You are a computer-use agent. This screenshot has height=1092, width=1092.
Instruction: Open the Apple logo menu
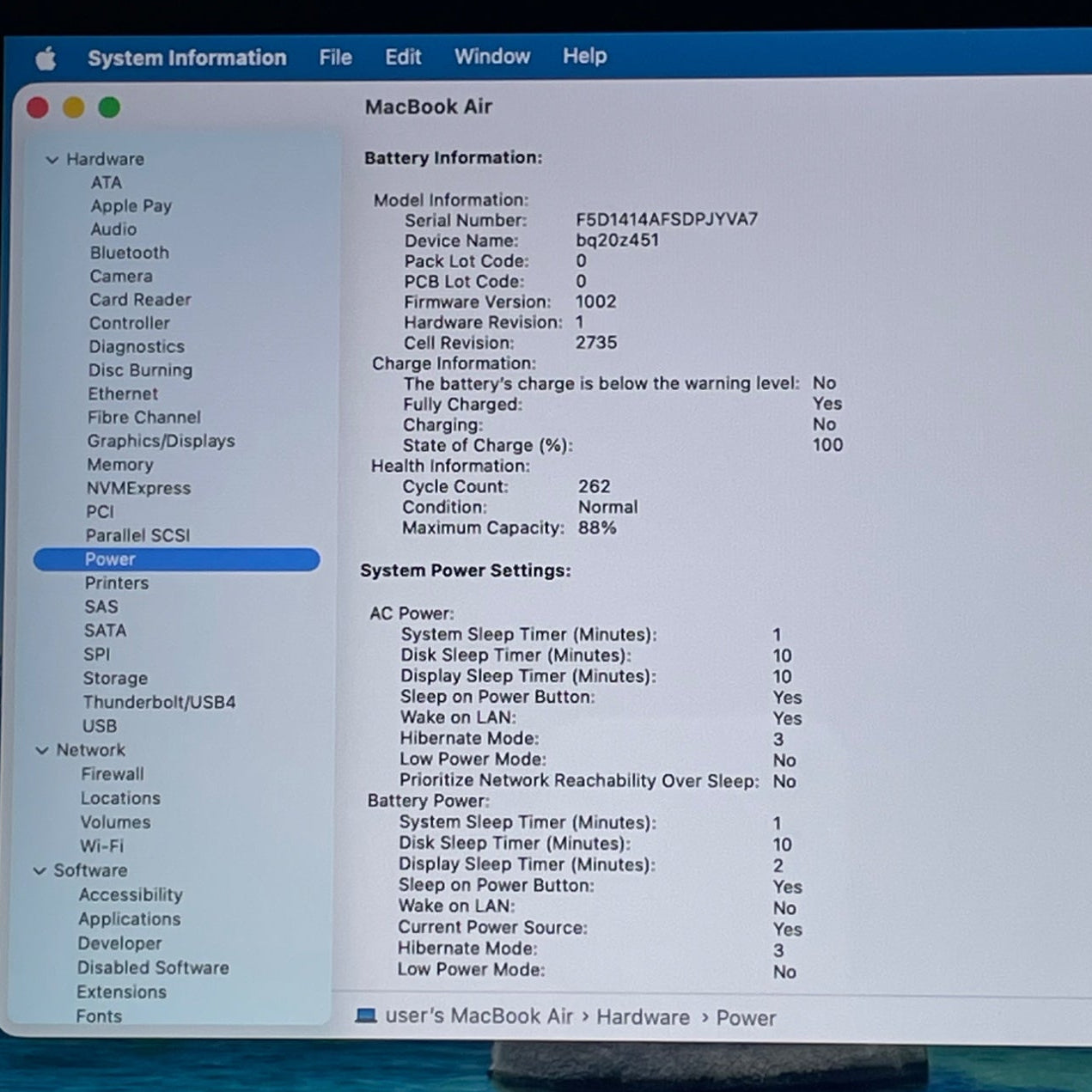[46, 58]
